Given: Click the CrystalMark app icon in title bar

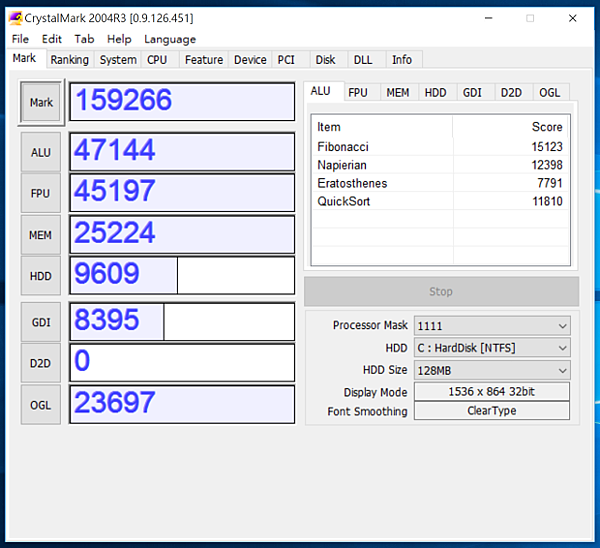Looking at the screenshot, I should point(15,18).
